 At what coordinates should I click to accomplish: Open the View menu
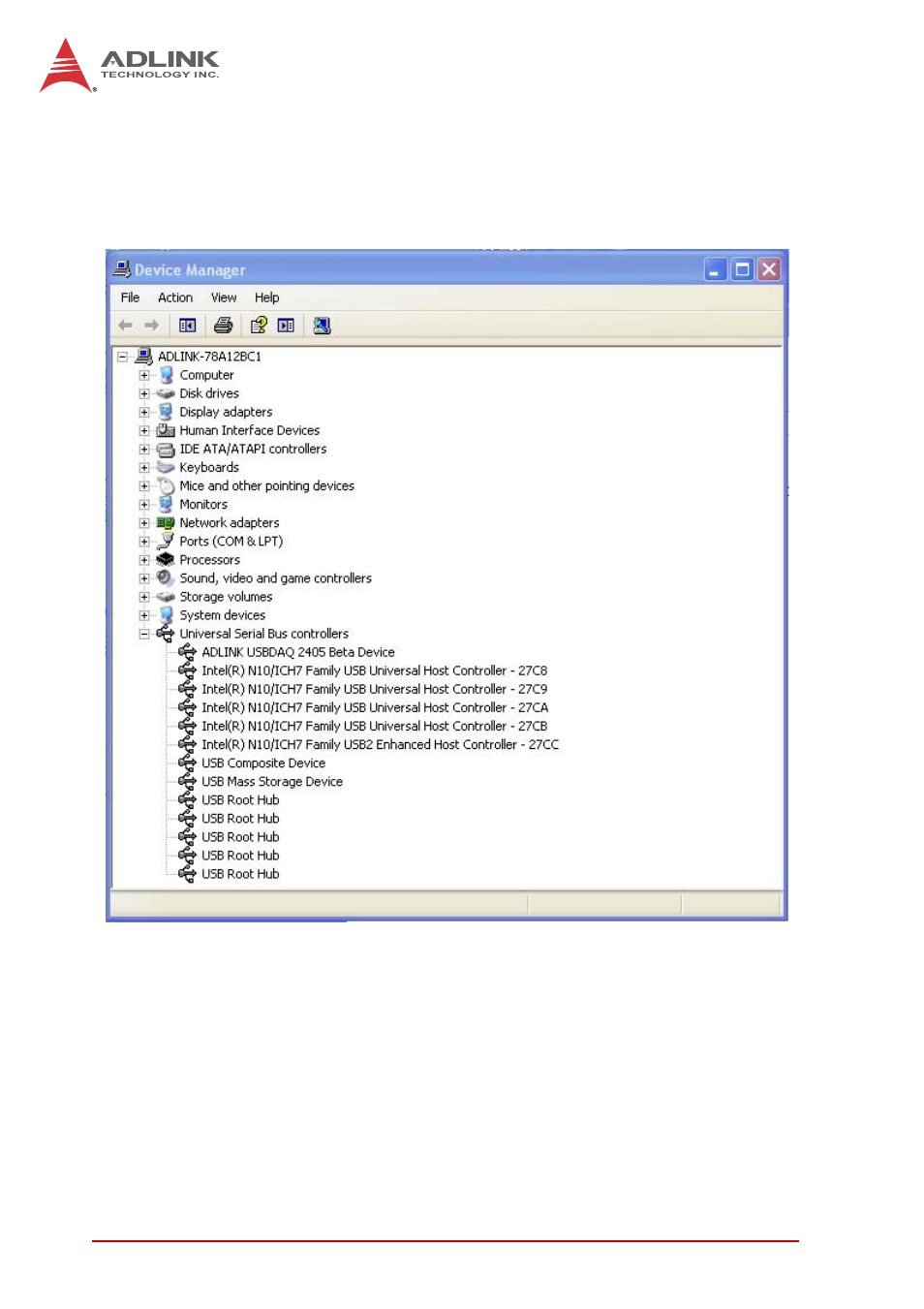[x=224, y=297]
